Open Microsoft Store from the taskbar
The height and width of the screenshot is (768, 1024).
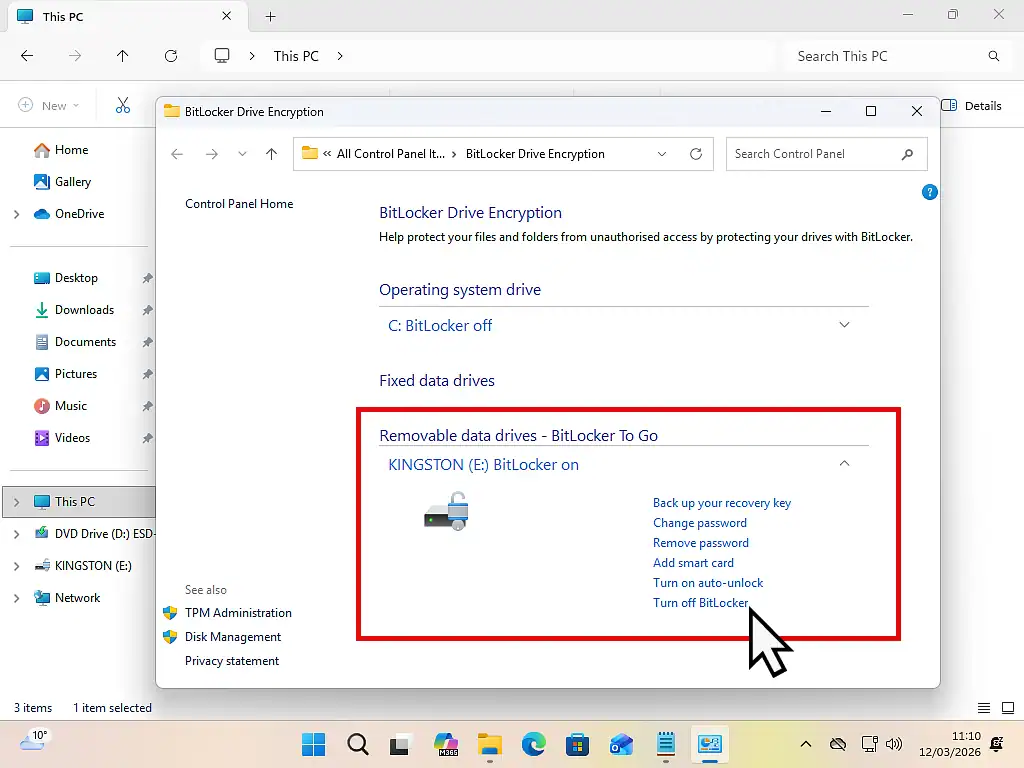click(578, 744)
